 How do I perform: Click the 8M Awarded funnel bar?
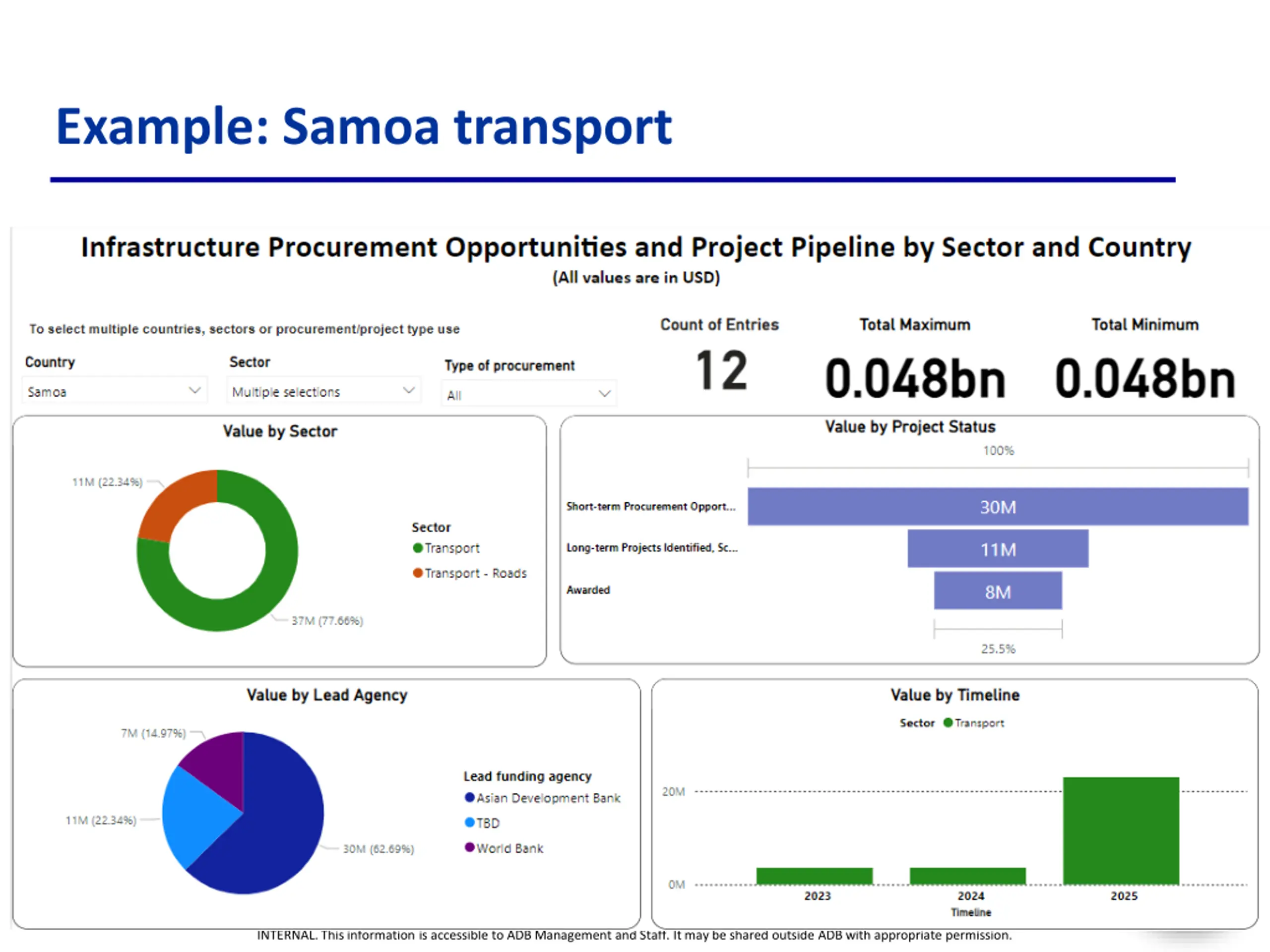[x=997, y=591]
